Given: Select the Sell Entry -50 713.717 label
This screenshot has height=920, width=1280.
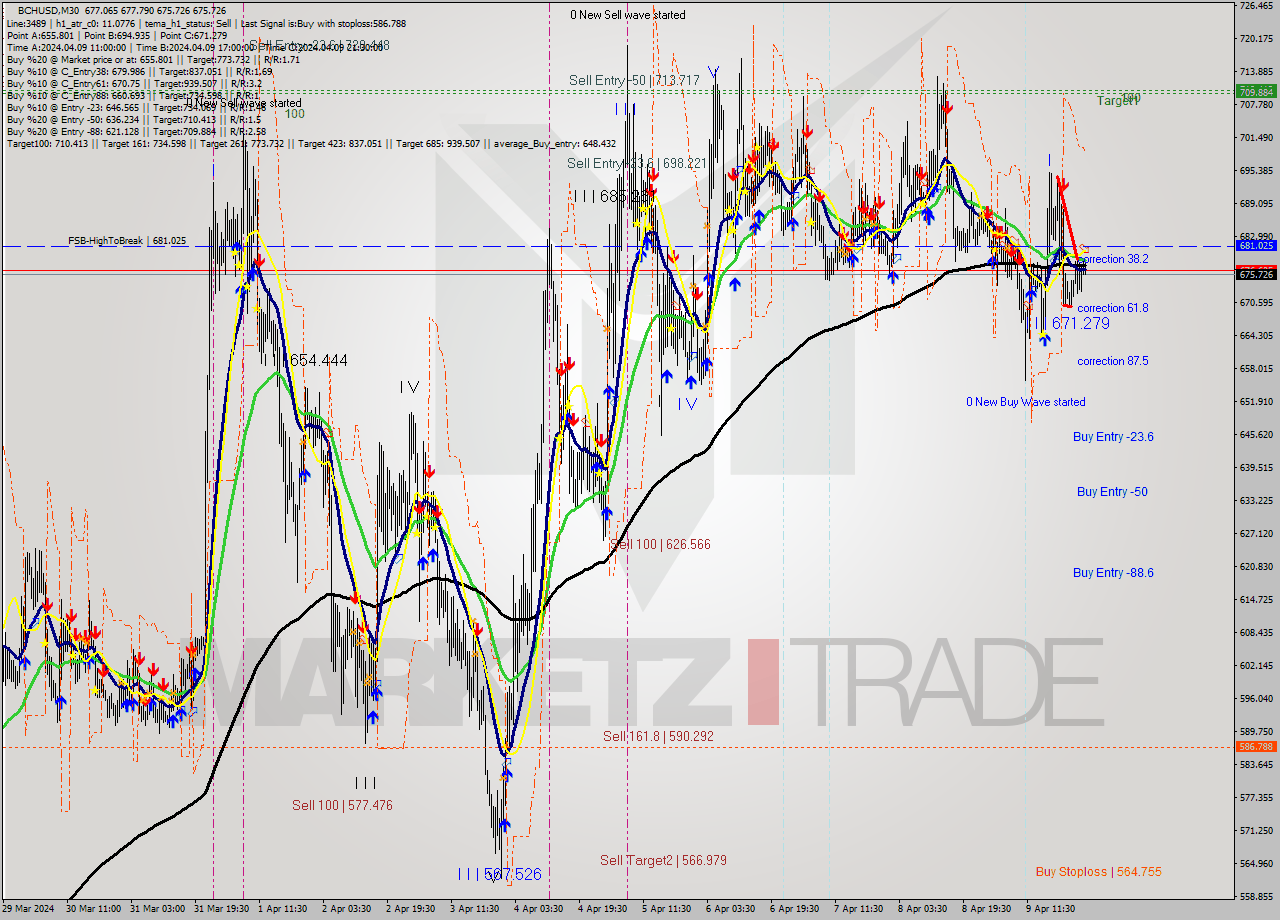Looking at the screenshot, I should pos(634,80).
